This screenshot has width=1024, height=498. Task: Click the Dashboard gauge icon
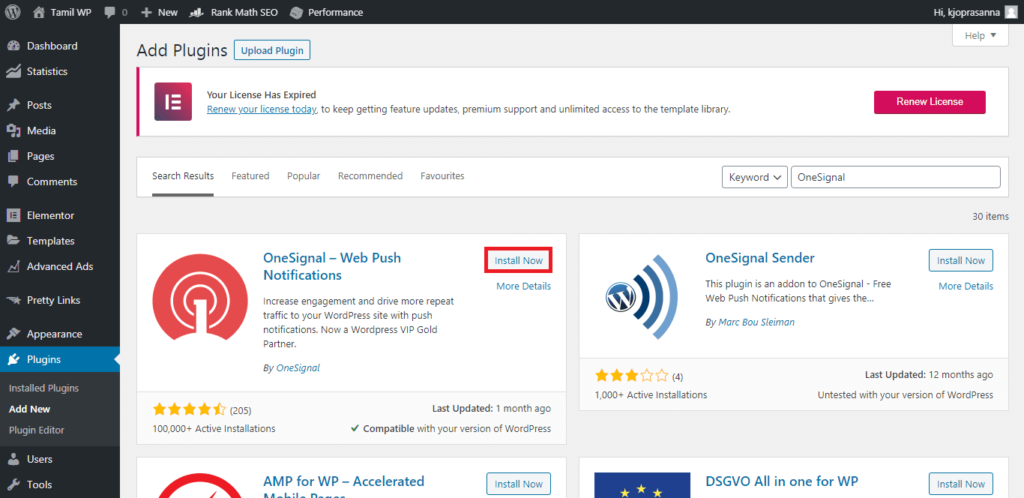click(13, 46)
